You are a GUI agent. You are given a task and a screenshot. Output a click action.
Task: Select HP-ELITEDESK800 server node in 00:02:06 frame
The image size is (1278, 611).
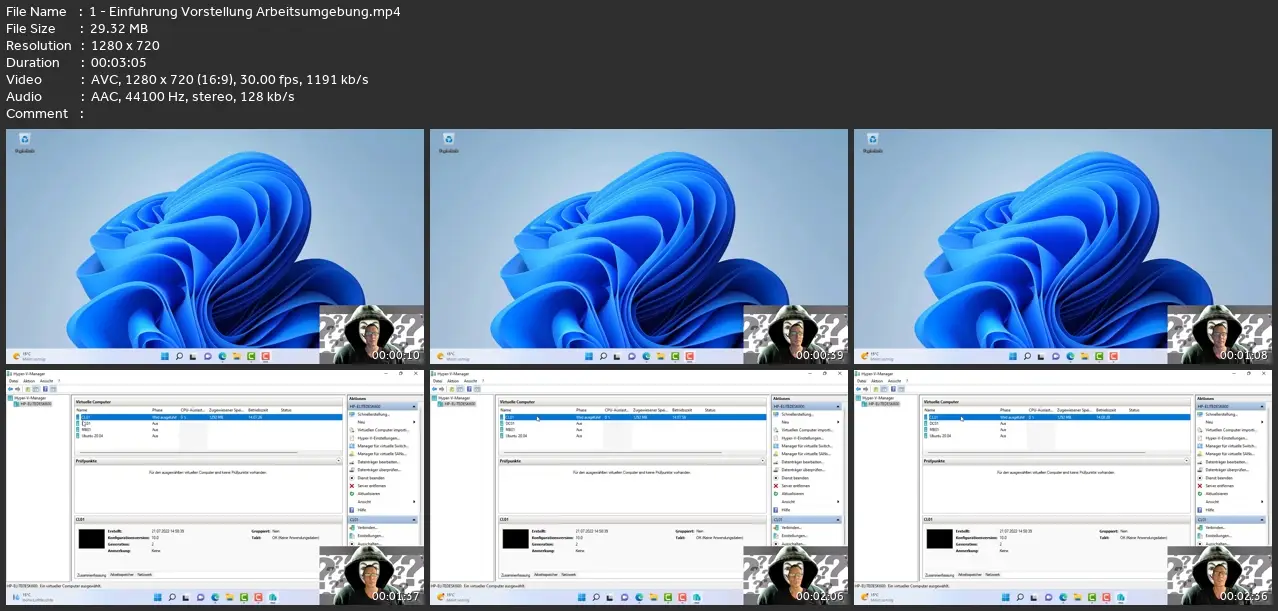pos(456,404)
